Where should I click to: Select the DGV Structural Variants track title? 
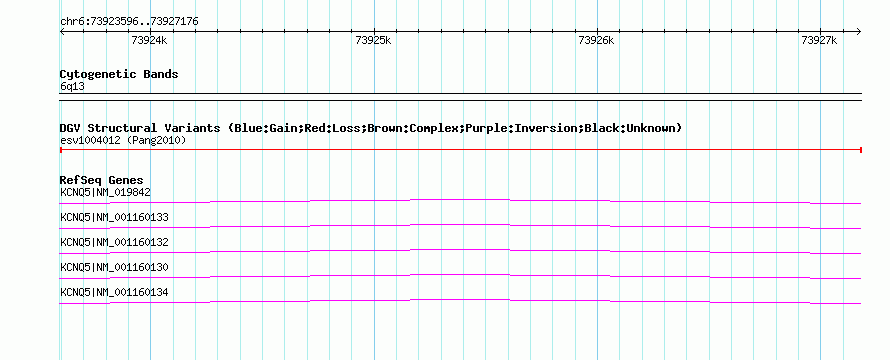coord(371,128)
